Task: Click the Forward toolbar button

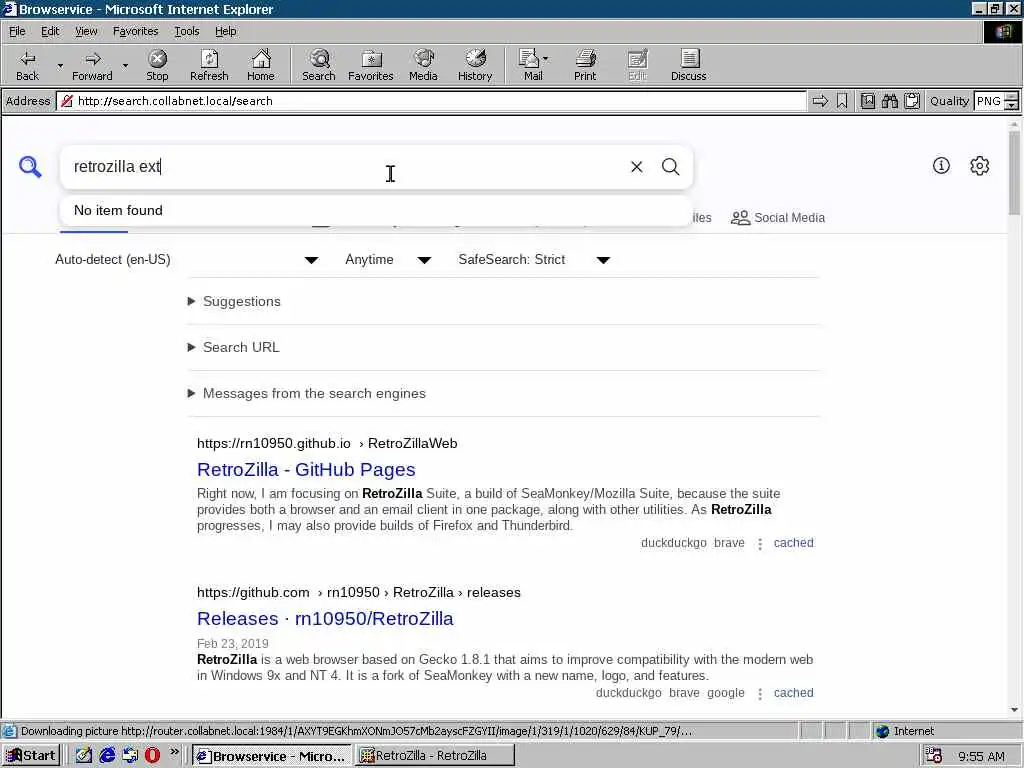Action: (92, 65)
